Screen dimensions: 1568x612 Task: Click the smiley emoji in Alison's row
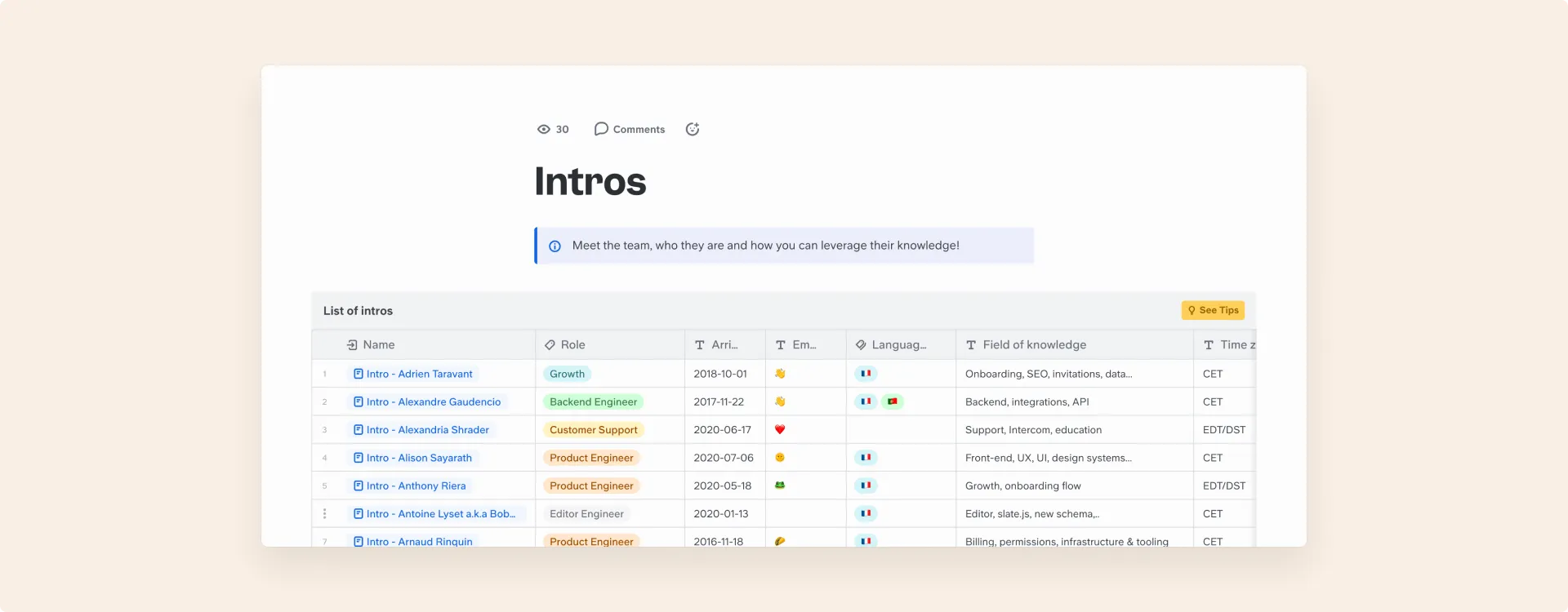[780, 458]
